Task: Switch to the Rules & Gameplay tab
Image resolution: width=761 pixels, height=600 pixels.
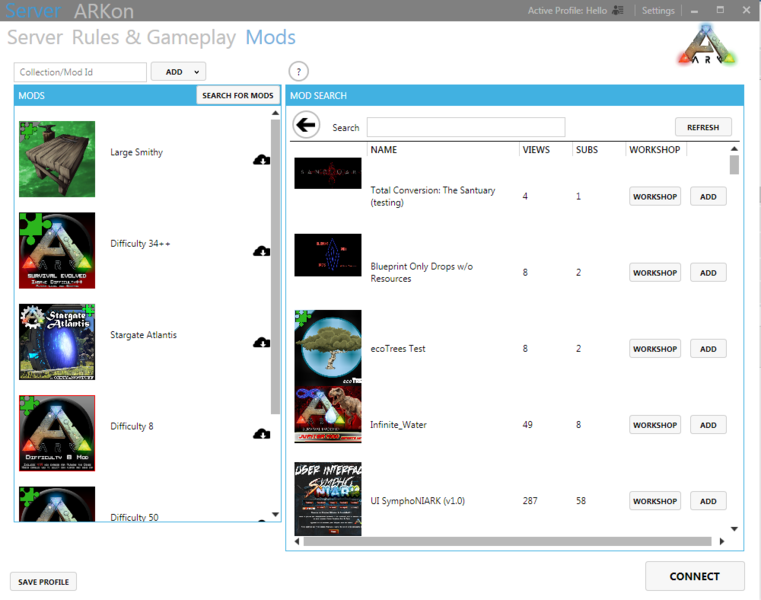Action: point(153,37)
